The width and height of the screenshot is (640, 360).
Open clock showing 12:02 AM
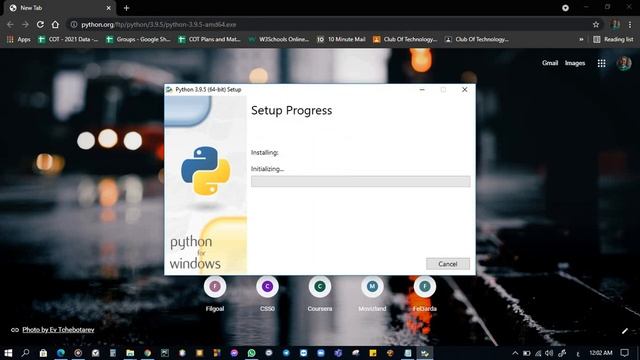601,353
